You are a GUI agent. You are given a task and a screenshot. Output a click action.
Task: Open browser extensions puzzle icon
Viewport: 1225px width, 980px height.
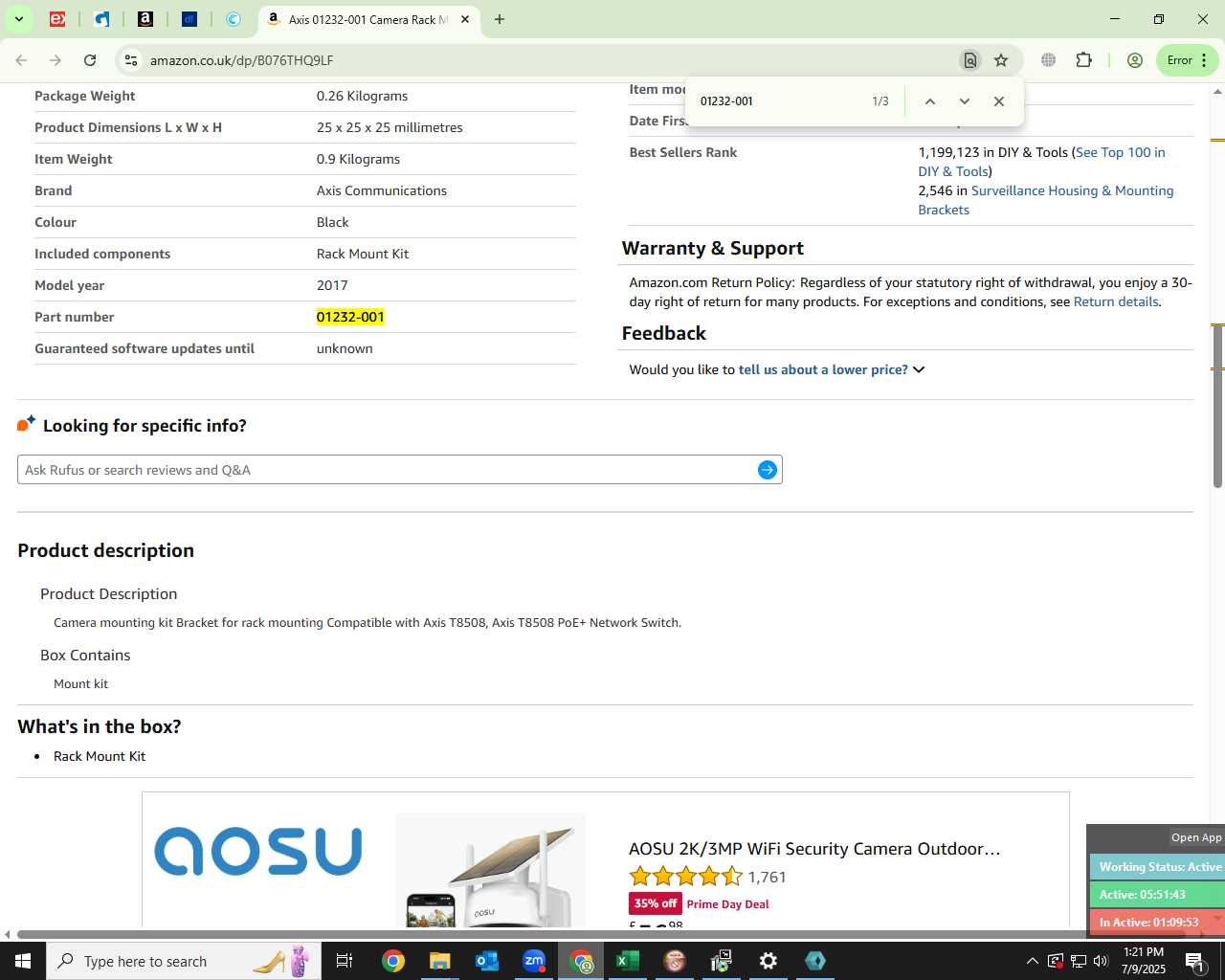click(x=1083, y=60)
